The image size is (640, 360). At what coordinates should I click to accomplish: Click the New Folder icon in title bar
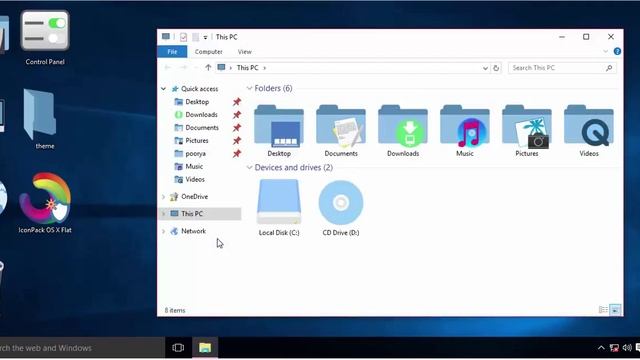click(x=196, y=37)
